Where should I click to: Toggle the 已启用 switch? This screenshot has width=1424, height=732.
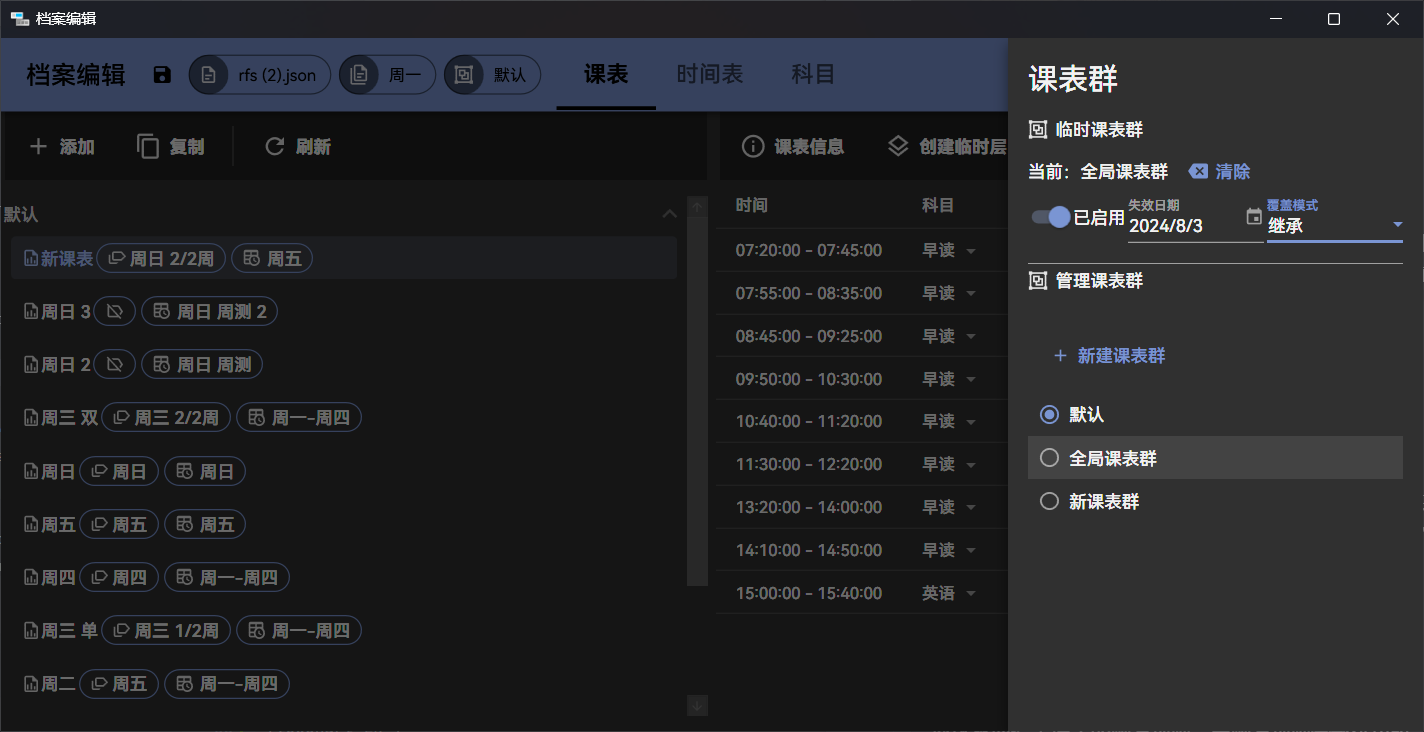click(x=1051, y=217)
